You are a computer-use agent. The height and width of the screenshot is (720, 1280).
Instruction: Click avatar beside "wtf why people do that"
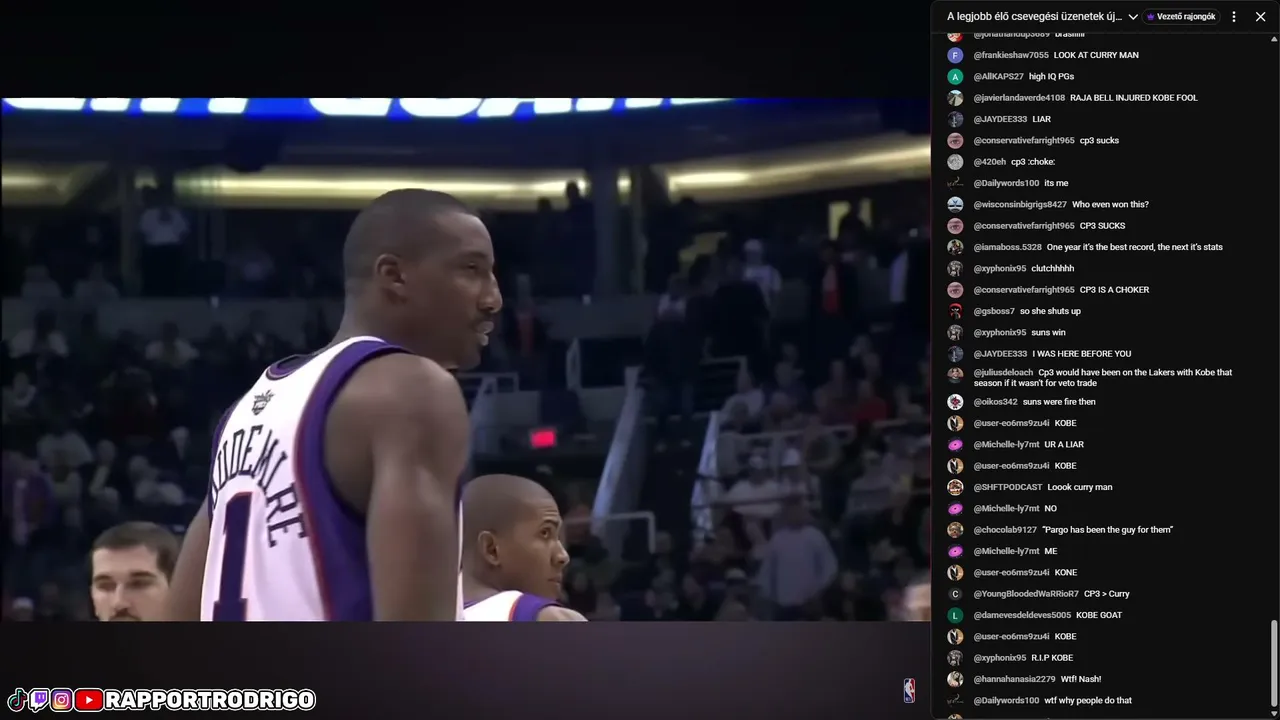[955, 701]
